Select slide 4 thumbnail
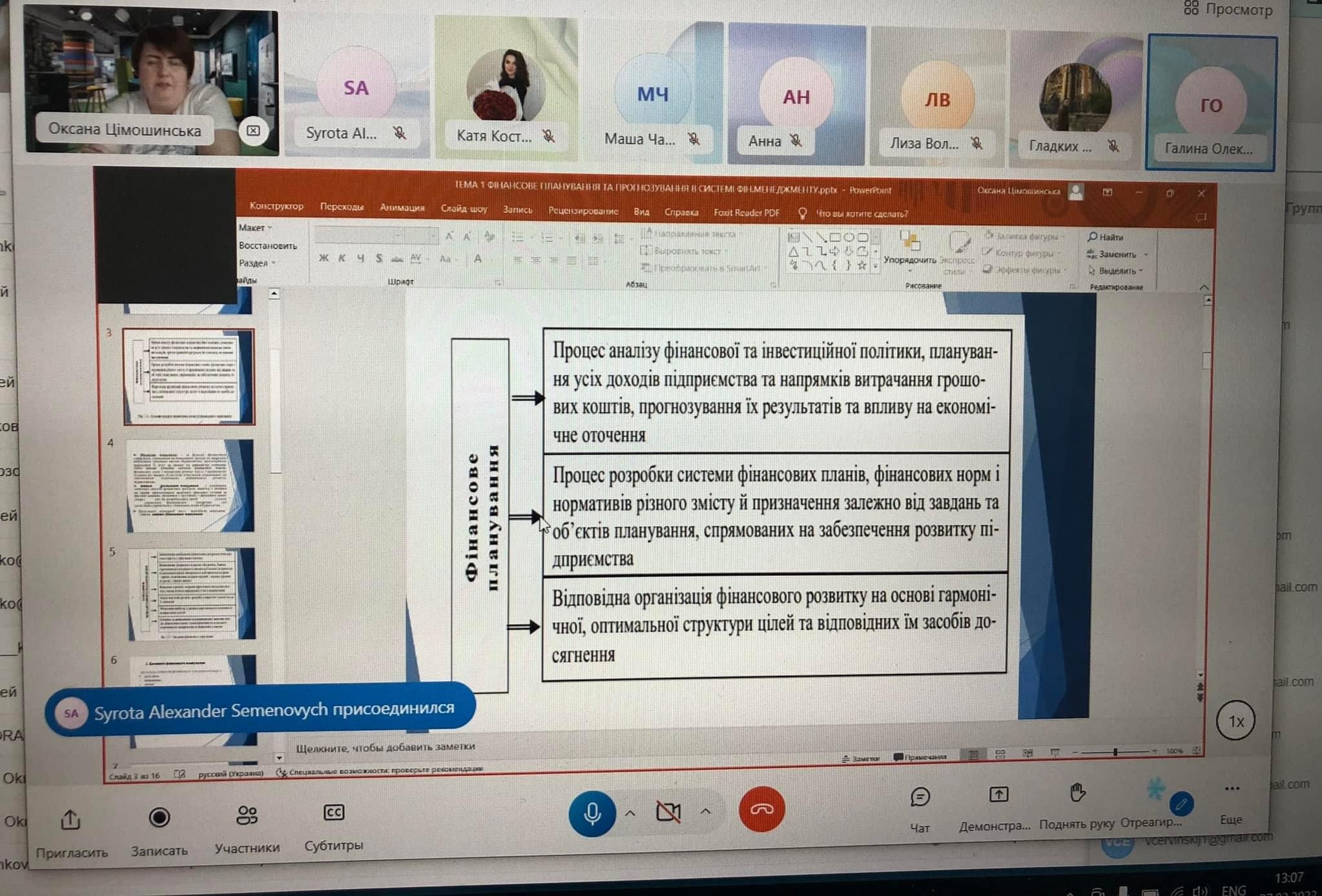 [x=191, y=485]
